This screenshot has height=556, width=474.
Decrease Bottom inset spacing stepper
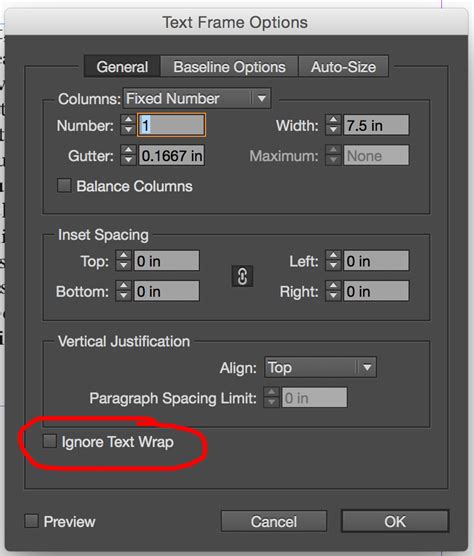coord(123,296)
